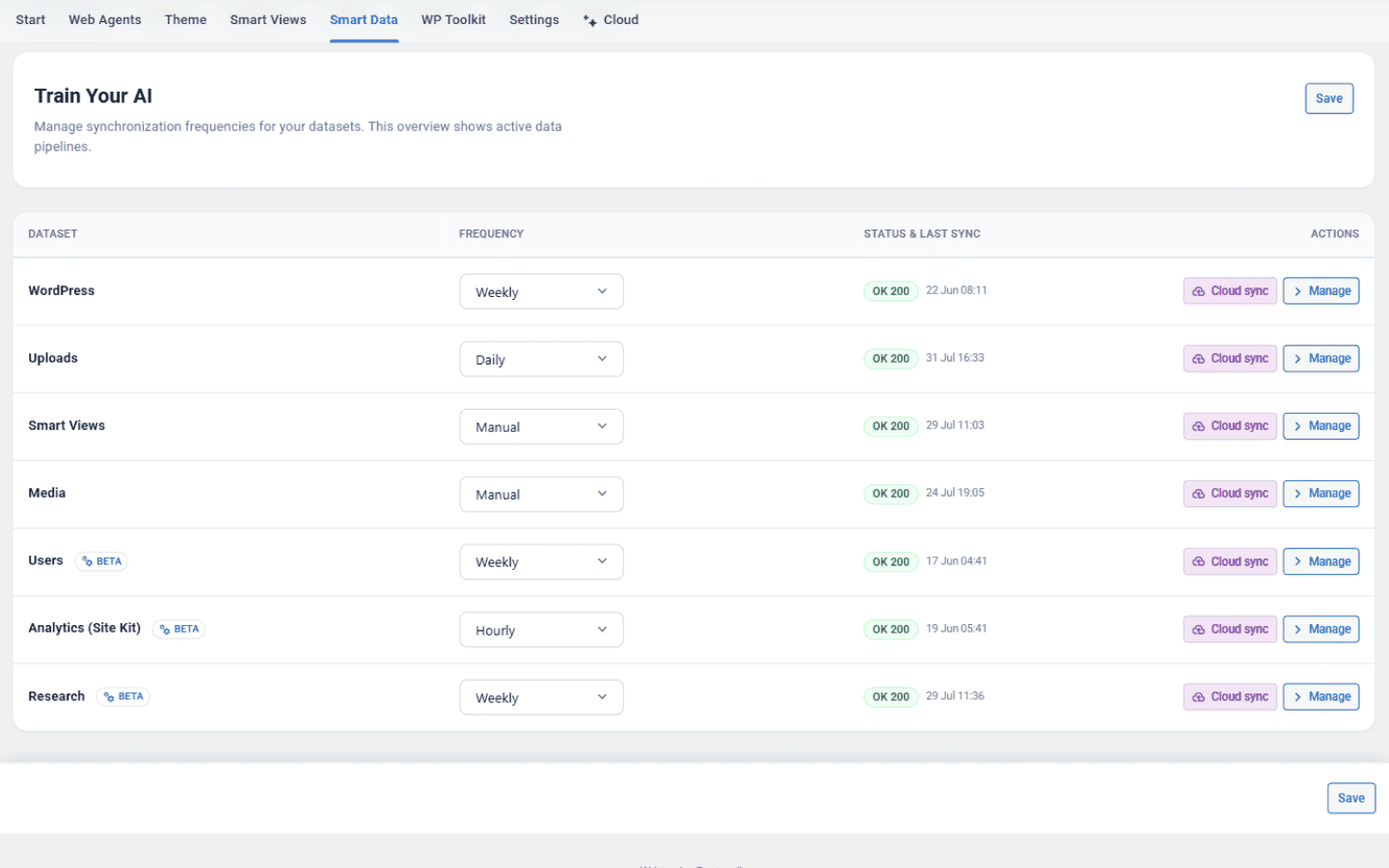
Task: Click the bottom Save button
Action: point(1351,798)
